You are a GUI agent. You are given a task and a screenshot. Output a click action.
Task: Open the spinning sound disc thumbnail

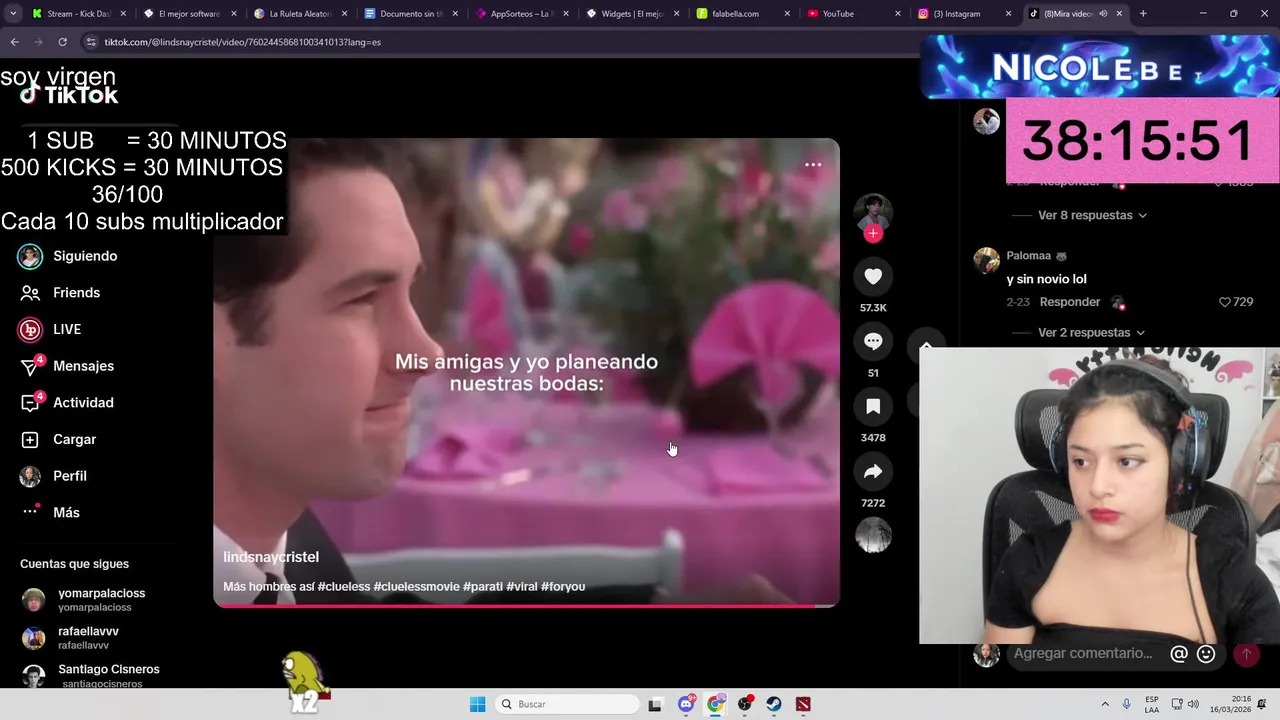[873, 535]
